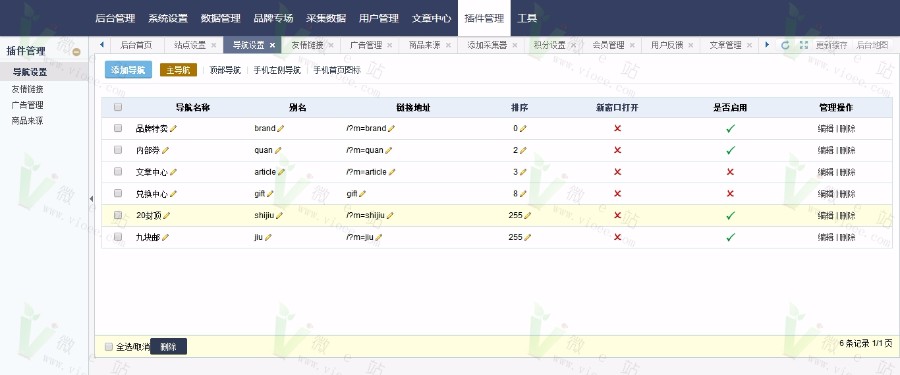Open the 用户管理 top menu
This screenshot has width=900, height=375.
tap(379, 18)
